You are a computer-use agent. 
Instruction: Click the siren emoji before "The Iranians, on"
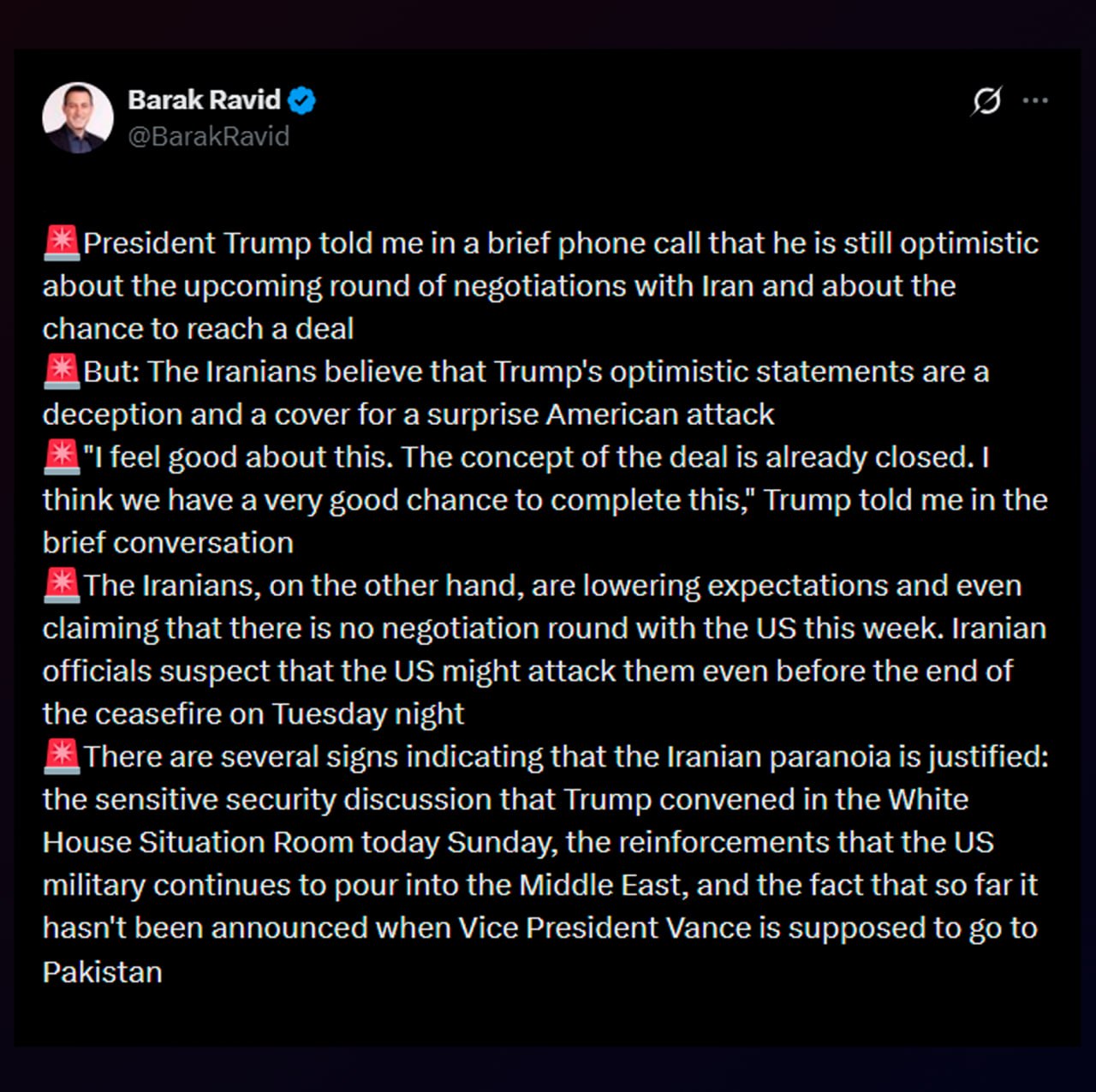click(62, 585)
